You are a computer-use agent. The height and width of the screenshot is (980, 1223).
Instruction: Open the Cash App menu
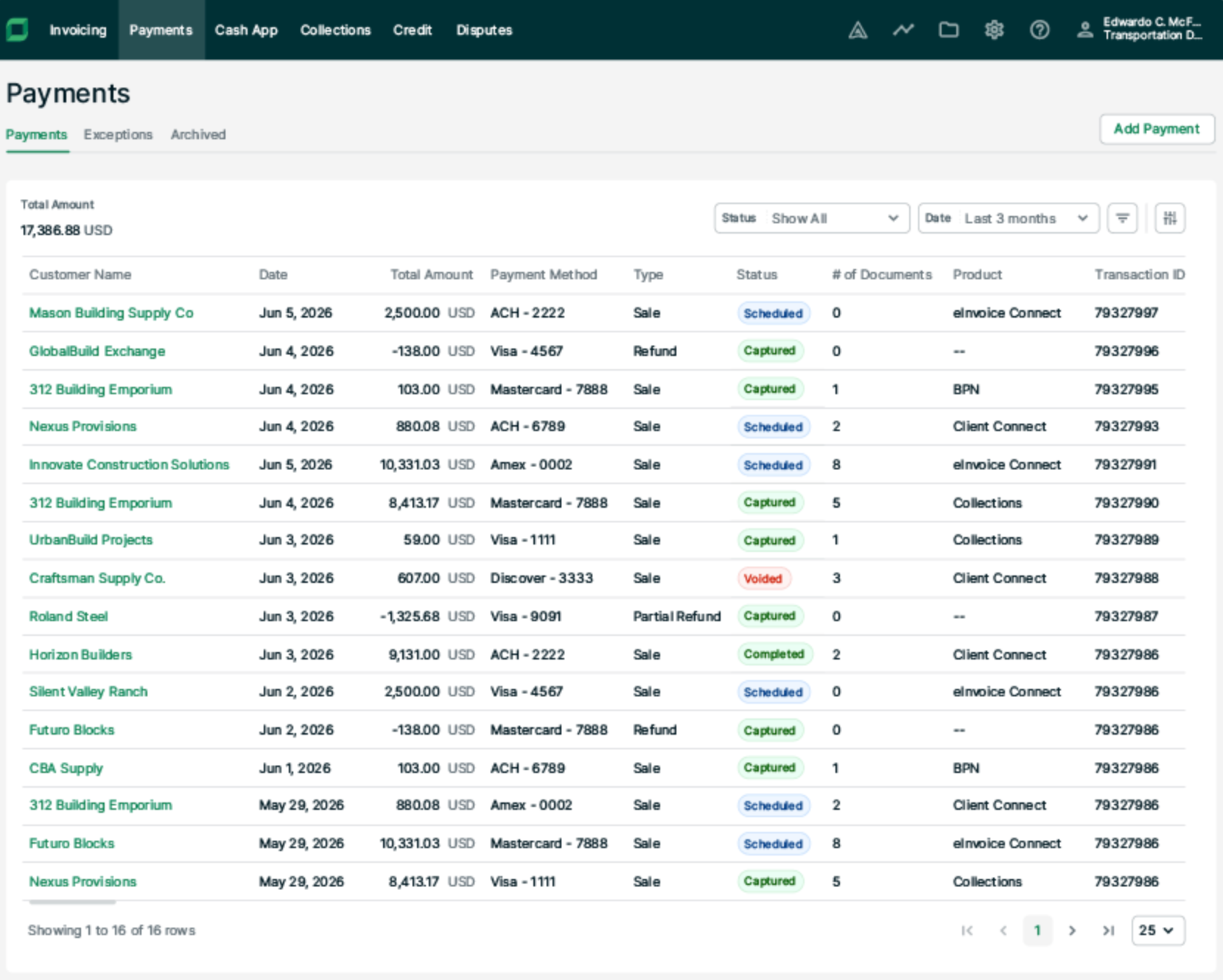[x=246, y=30]
